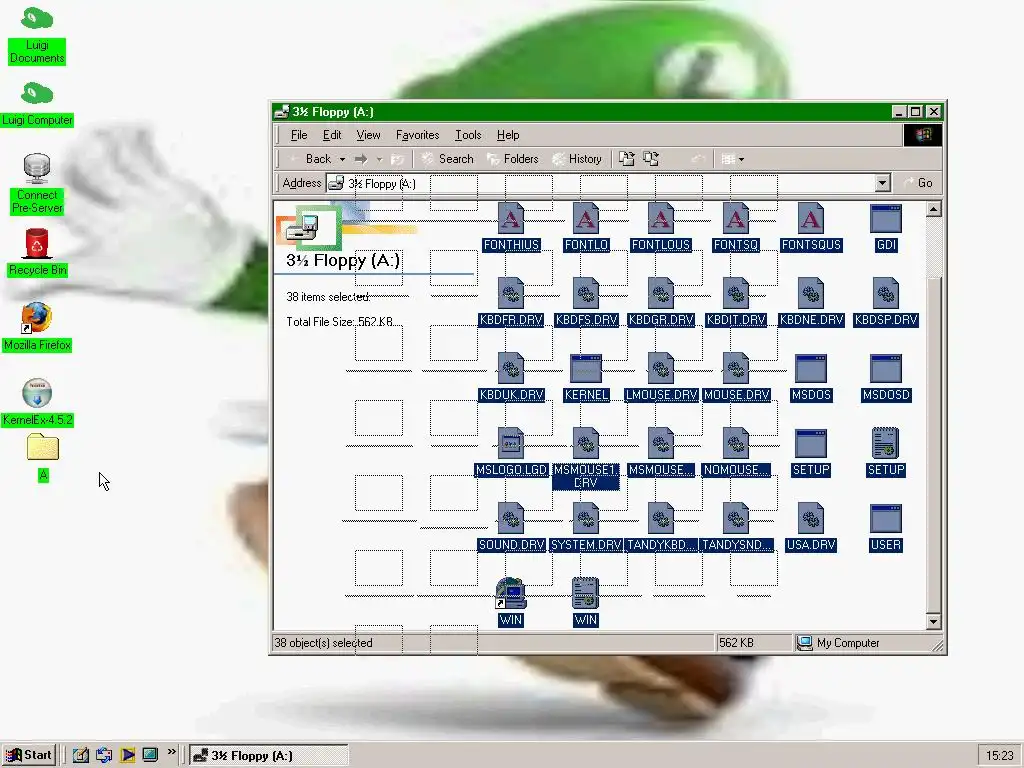Click the Back toolbar button

(310, 159)
